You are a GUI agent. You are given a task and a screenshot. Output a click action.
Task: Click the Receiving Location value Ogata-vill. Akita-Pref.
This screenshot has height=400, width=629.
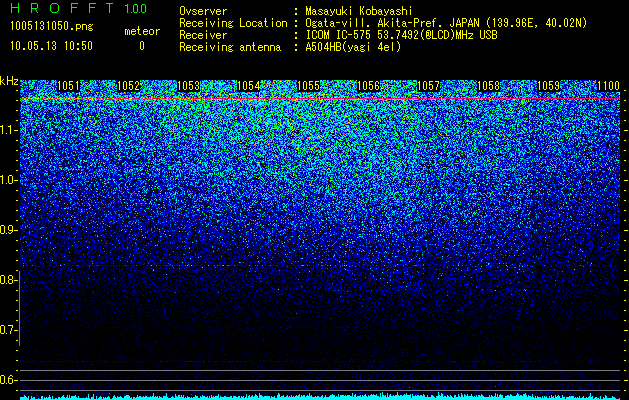point(375,23)
